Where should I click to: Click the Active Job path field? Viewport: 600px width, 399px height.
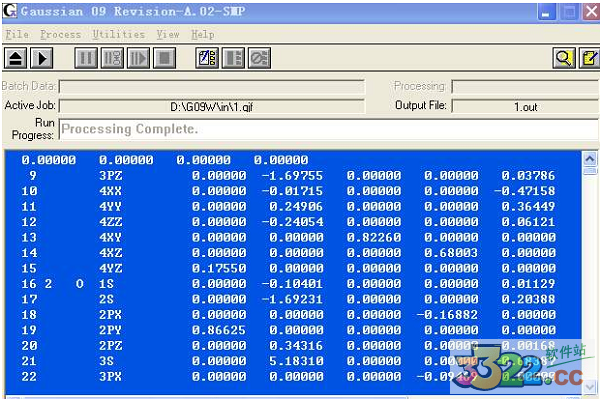click(212, 106)
